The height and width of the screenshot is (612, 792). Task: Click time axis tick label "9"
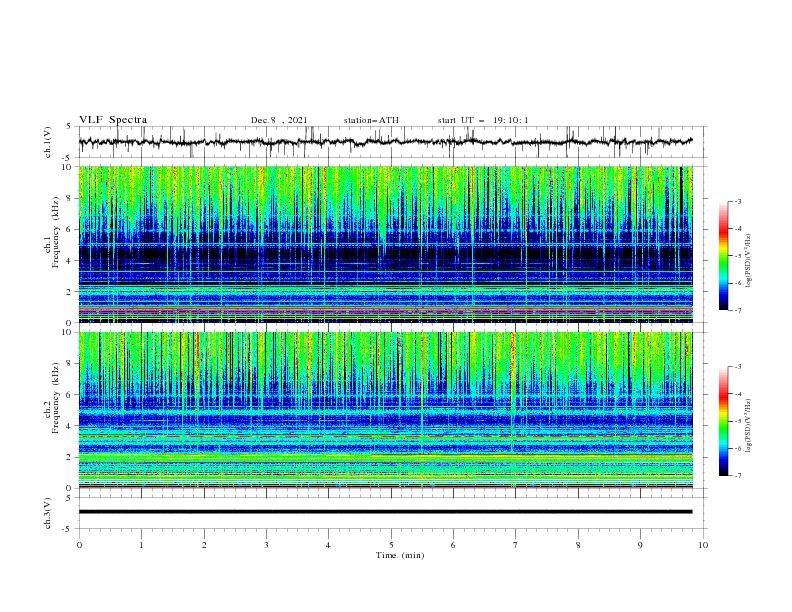pos(640,545)
